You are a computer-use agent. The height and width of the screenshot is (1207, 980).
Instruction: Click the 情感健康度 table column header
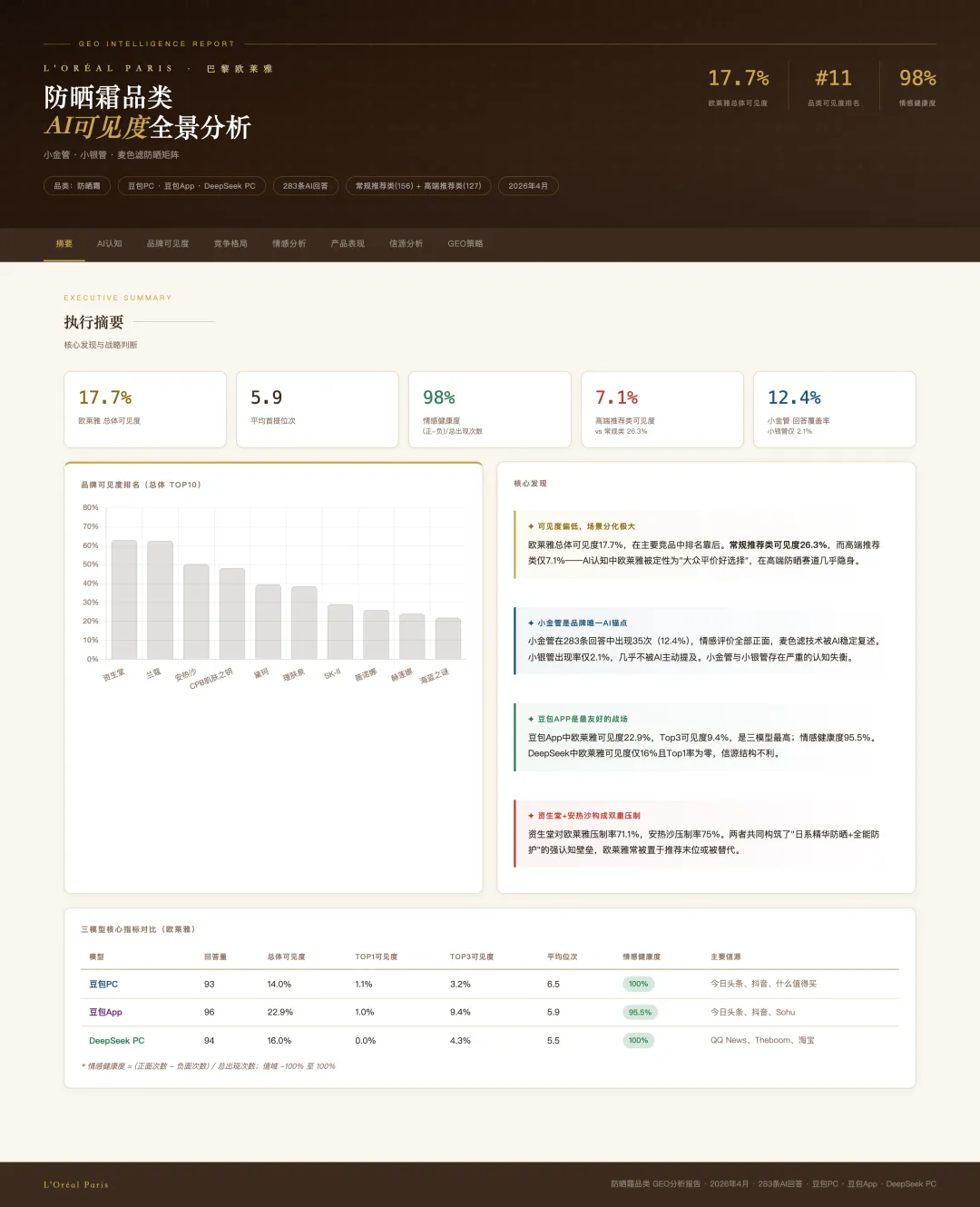[x=642, y=957]
